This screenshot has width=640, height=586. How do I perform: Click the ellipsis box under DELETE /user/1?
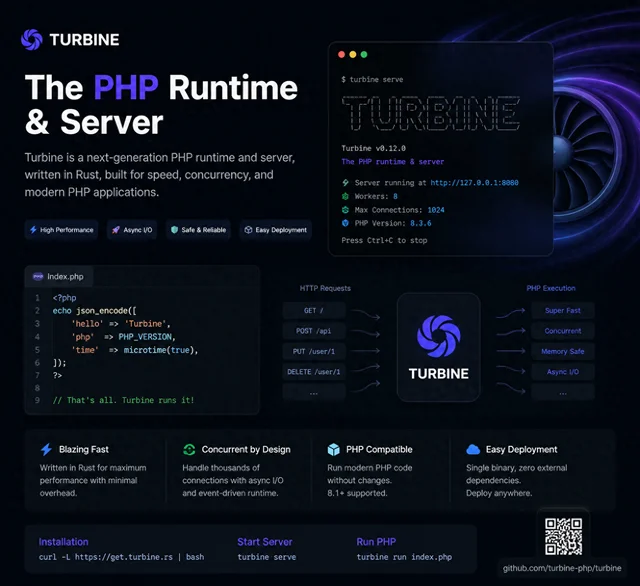[x=314, y=392]
